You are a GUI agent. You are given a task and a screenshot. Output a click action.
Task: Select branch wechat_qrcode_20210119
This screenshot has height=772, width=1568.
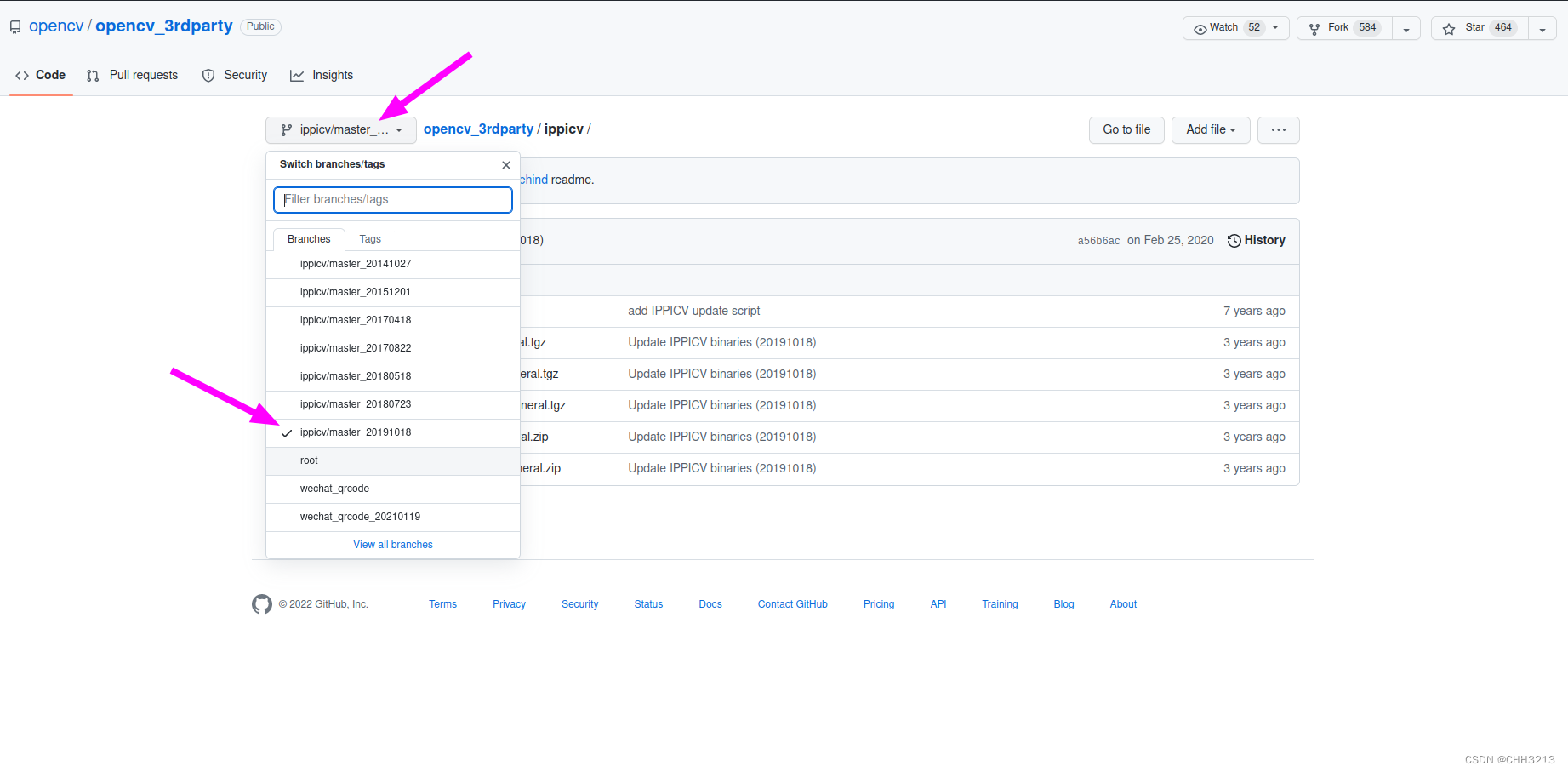[x=393, y=517]
